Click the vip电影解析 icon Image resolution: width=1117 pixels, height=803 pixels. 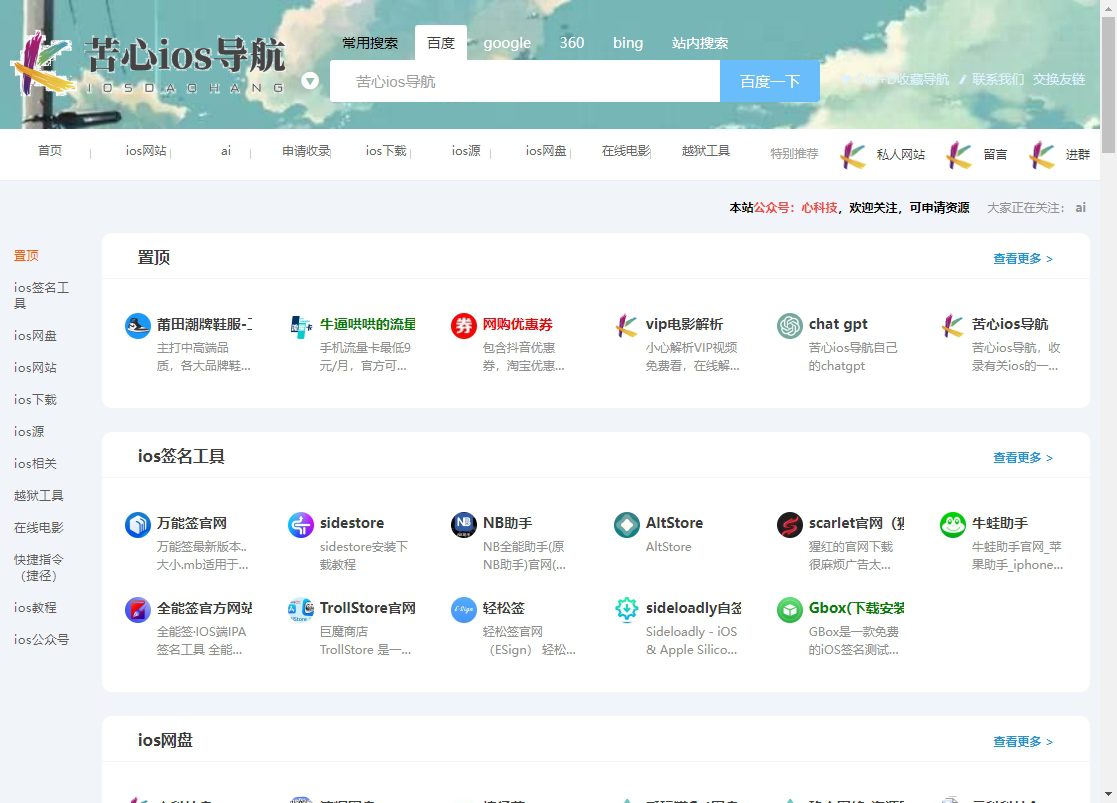pyautogui.click(x=627, y=326)
